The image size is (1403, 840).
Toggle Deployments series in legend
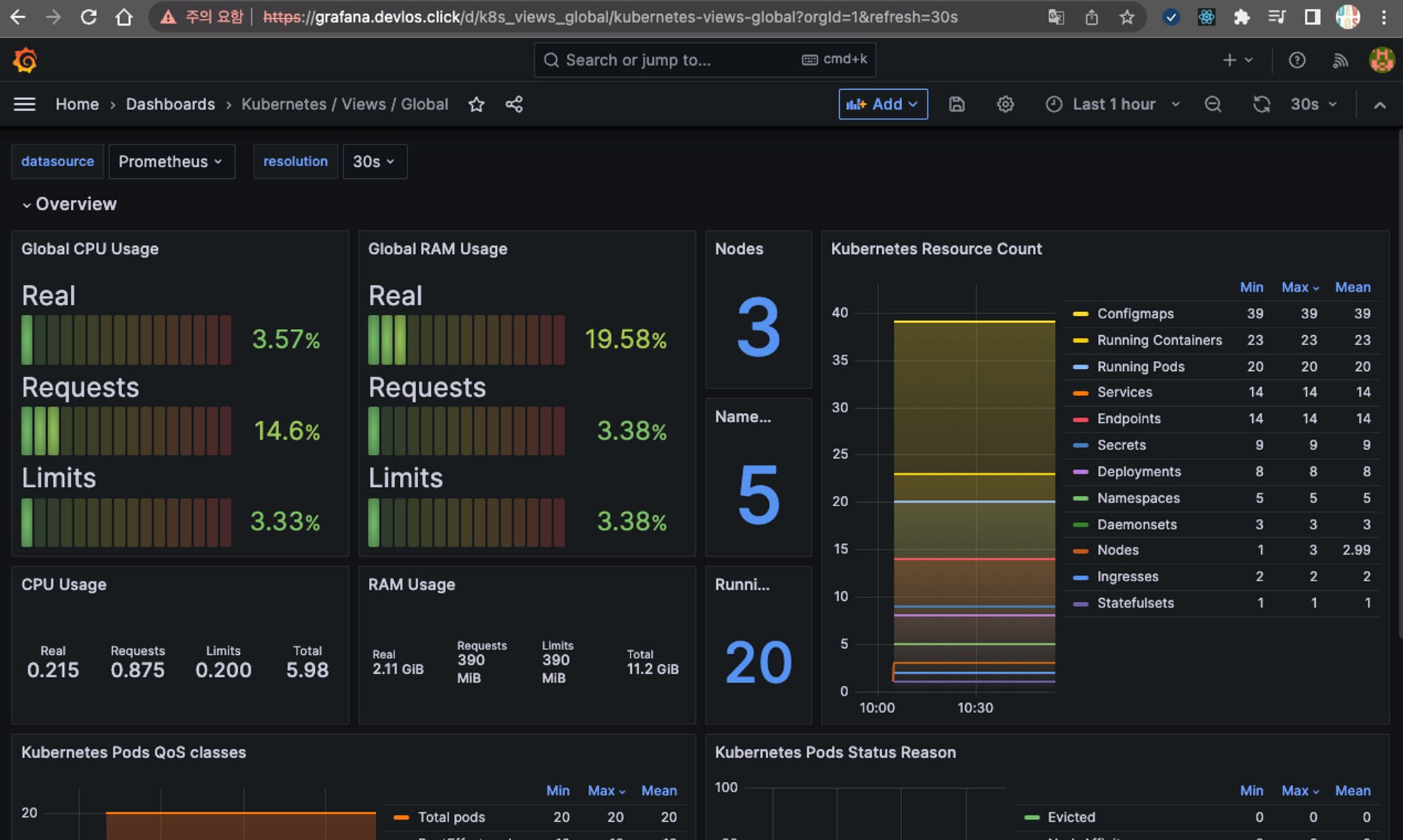(x=1139, y=472)
